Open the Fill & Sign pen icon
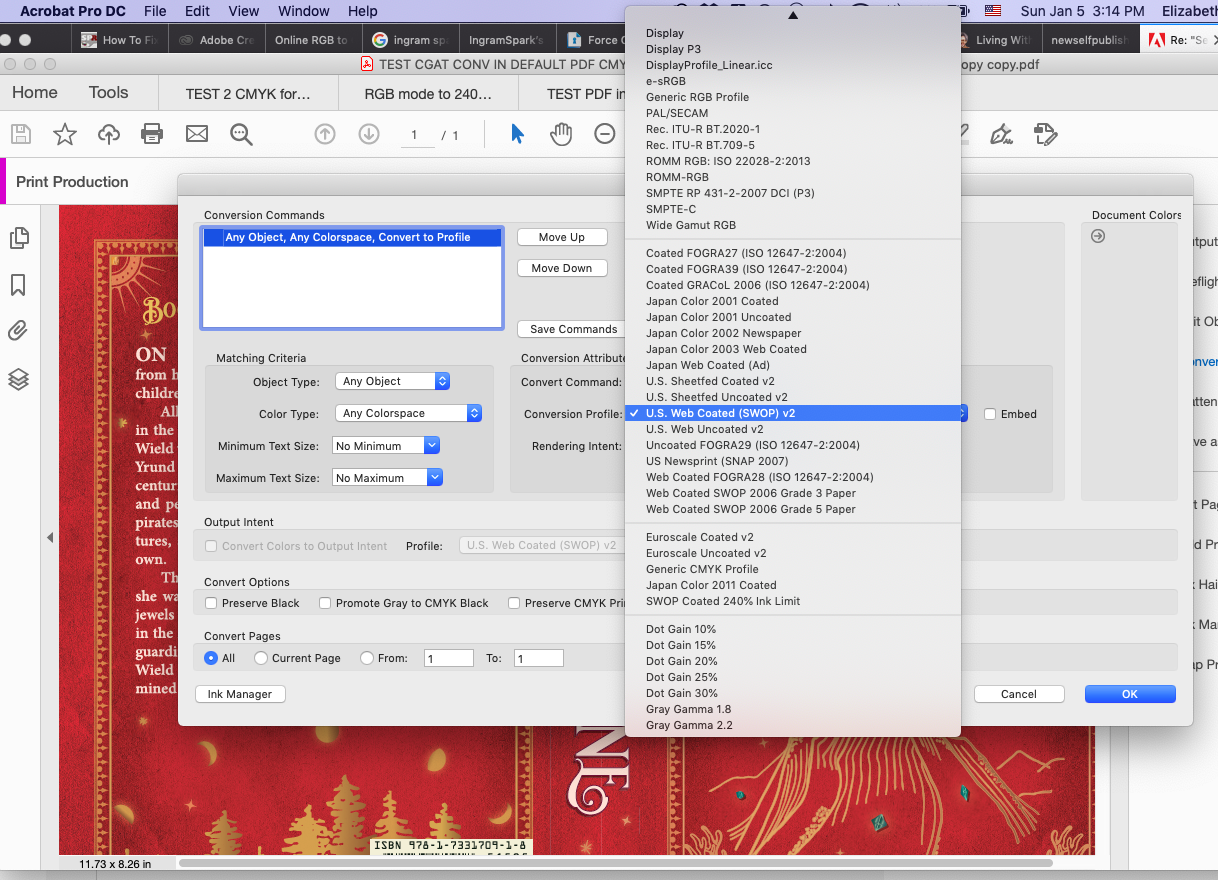 click(1001, 133)
